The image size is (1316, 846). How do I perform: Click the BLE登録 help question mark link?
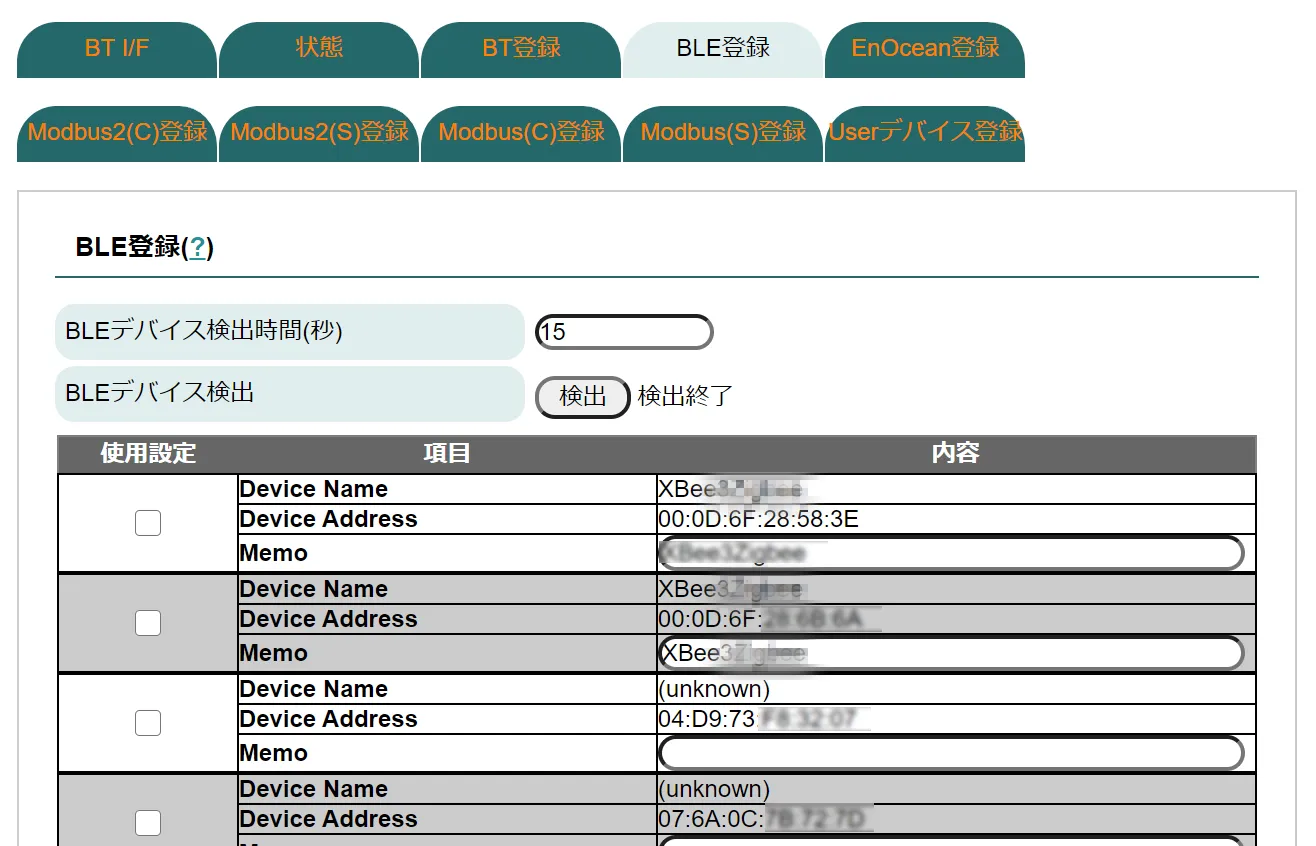point(198,248)
